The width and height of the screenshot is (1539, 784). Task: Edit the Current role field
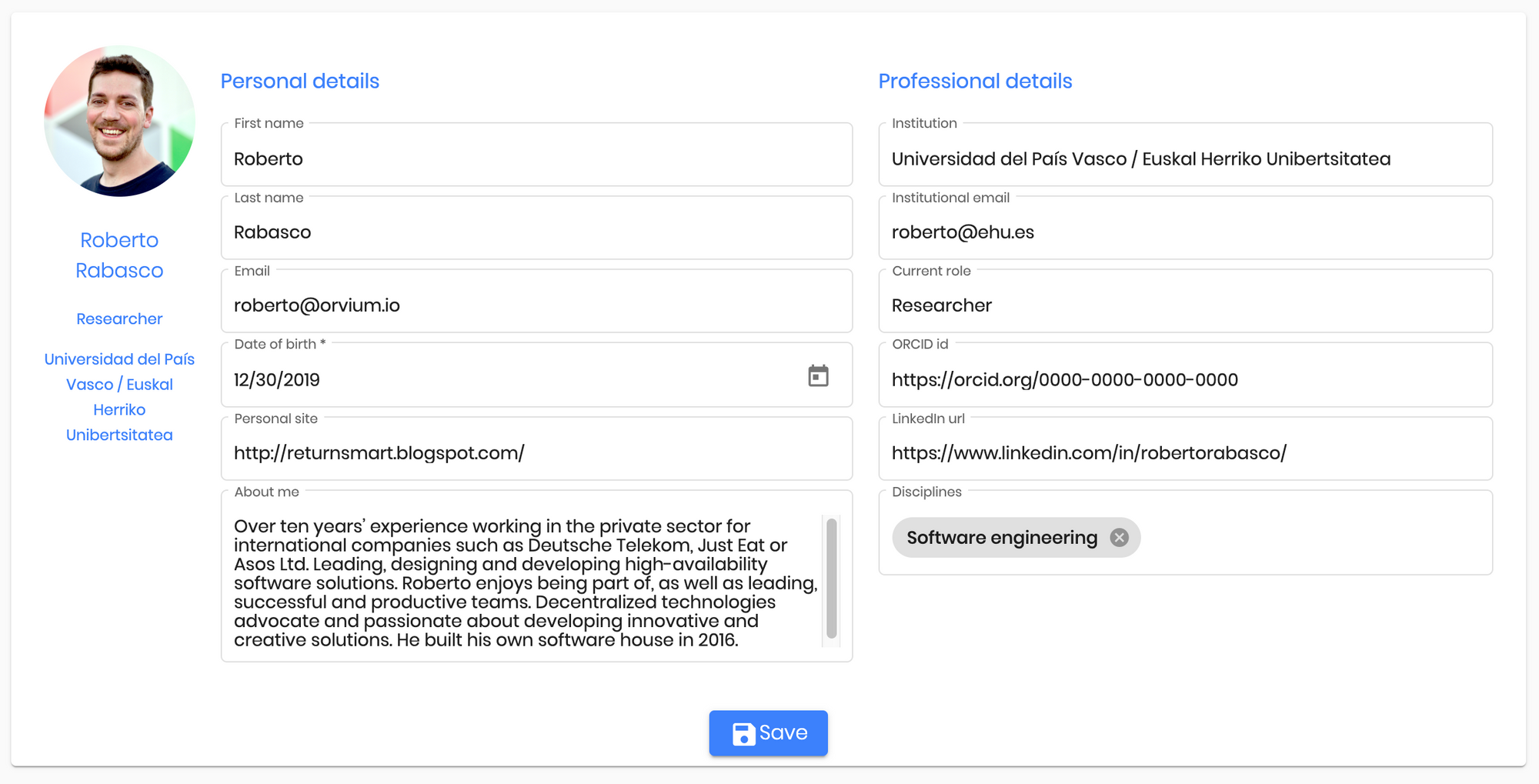point(1185,301)
